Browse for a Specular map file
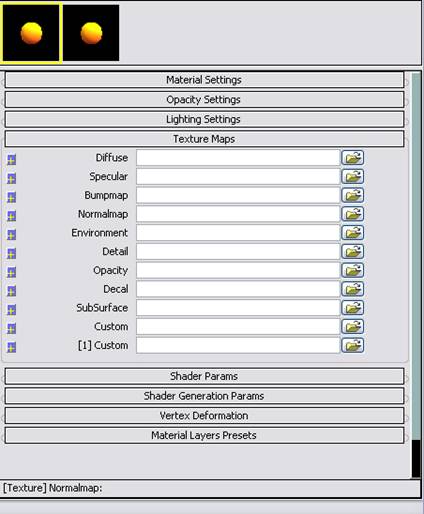 click(x=353, y=176)
